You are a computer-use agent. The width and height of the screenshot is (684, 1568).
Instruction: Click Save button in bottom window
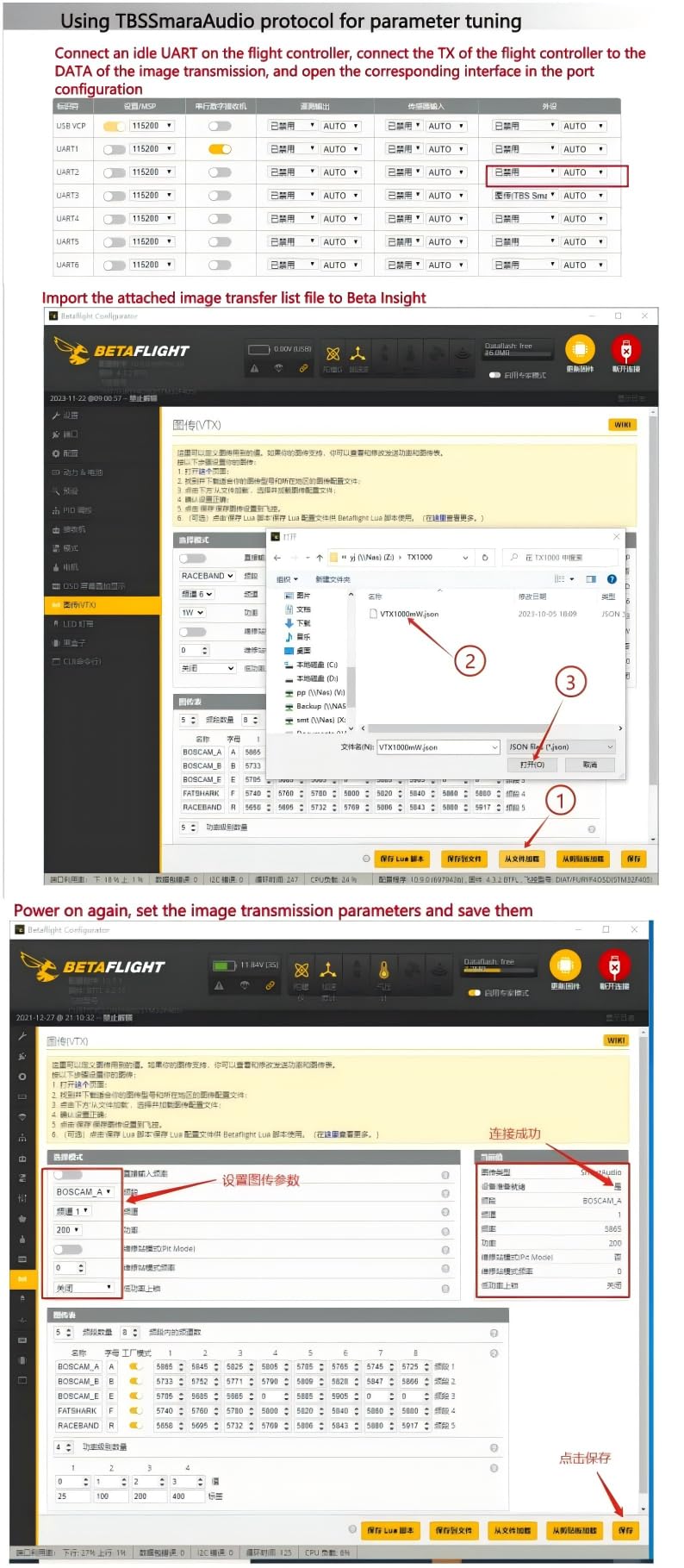(625, 1531)
